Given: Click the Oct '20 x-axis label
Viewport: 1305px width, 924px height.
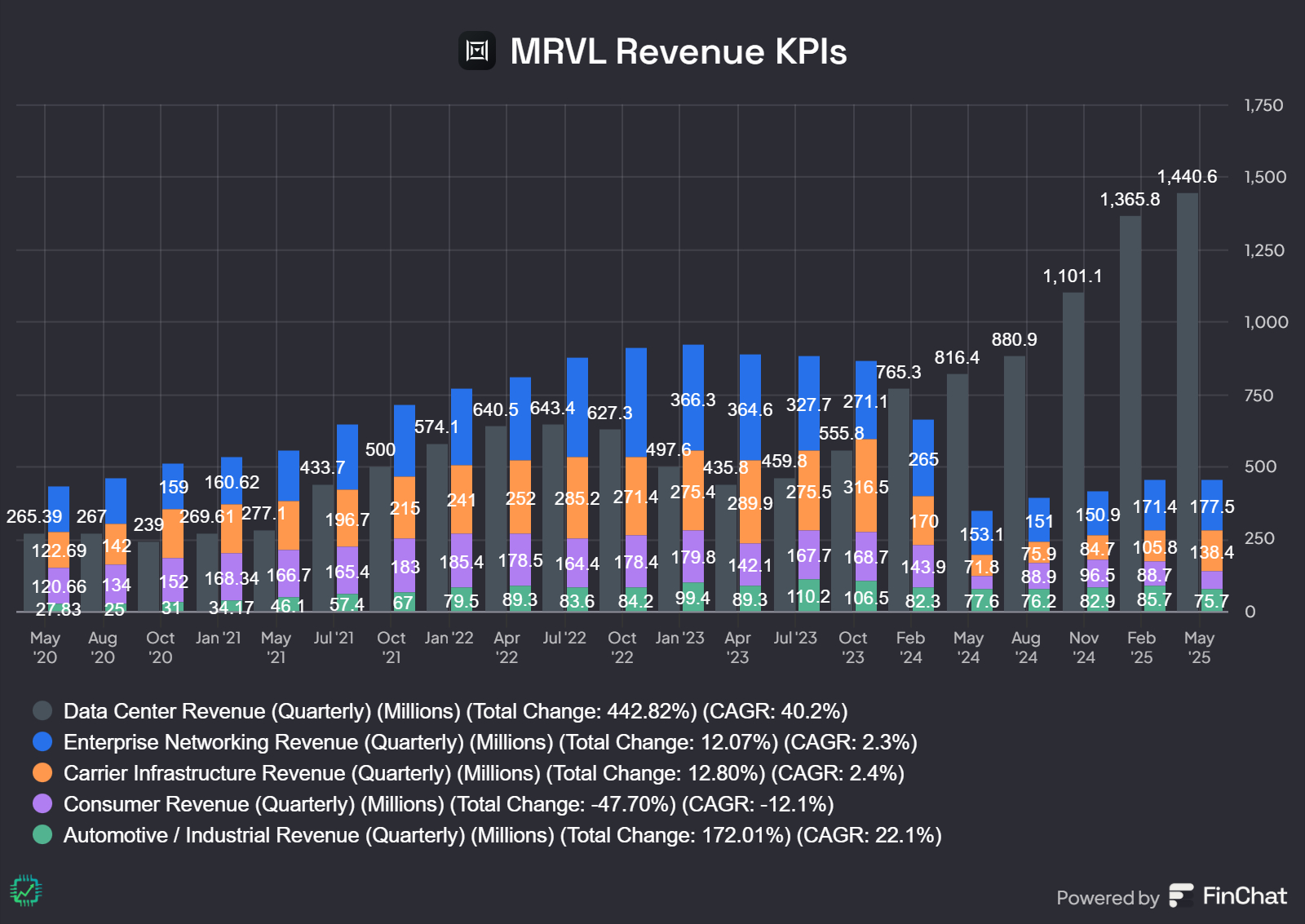Looking at the screenshot, I should pos(161,648).
